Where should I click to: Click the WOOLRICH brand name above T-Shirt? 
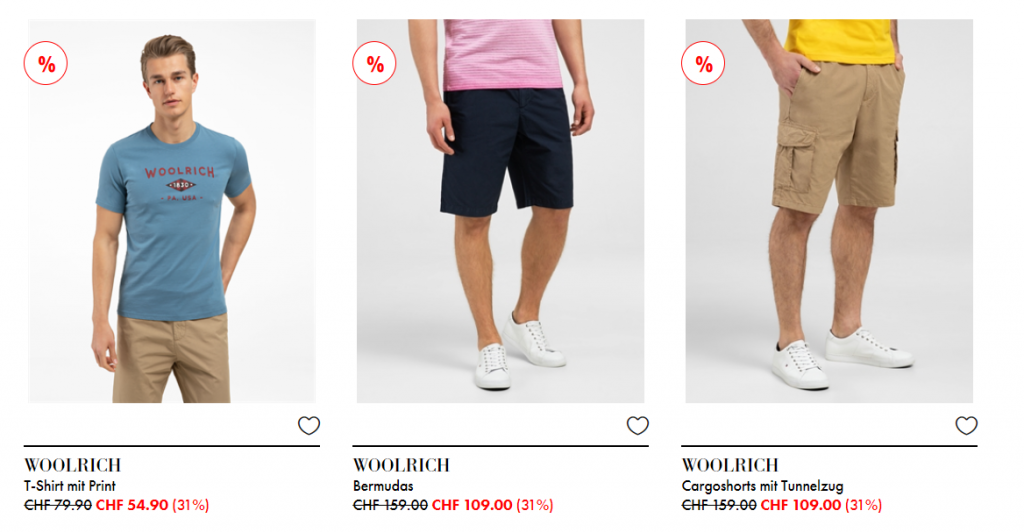tap(72, 465)
